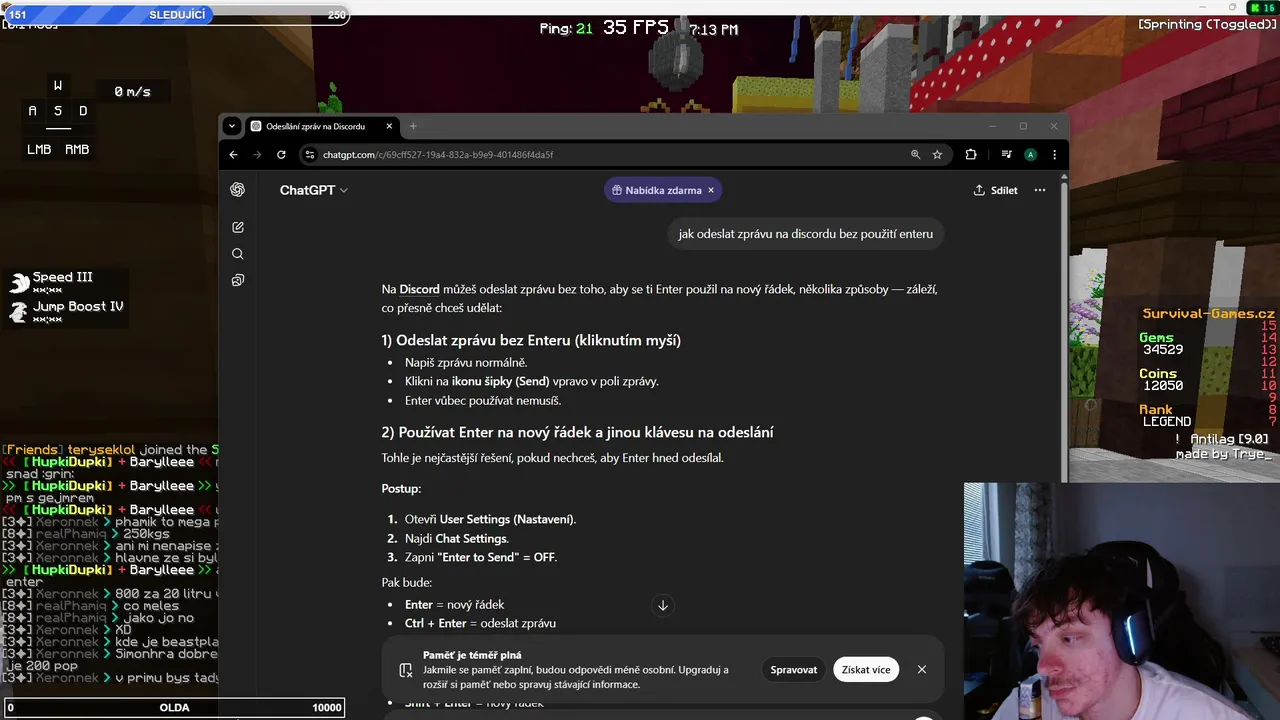Screen dimensions: 1280x720
Task: Click the 'Zapni "Enter to Send" = OFF' step
Action: [x=480, y=557]
